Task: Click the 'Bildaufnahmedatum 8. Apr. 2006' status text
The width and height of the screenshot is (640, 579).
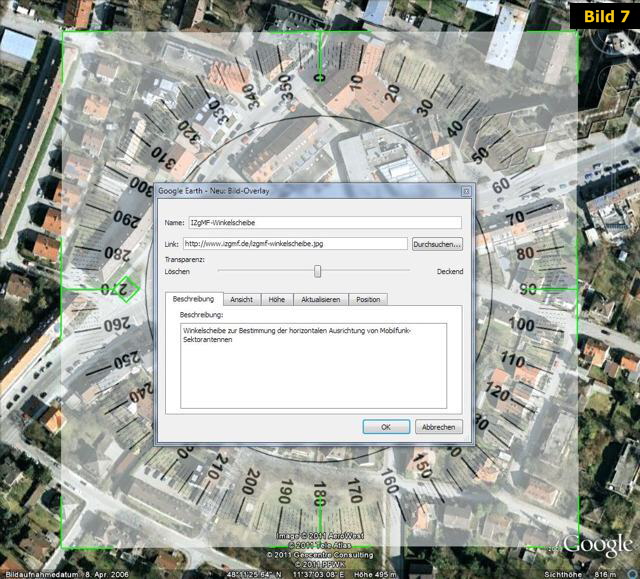Action: 67,575
